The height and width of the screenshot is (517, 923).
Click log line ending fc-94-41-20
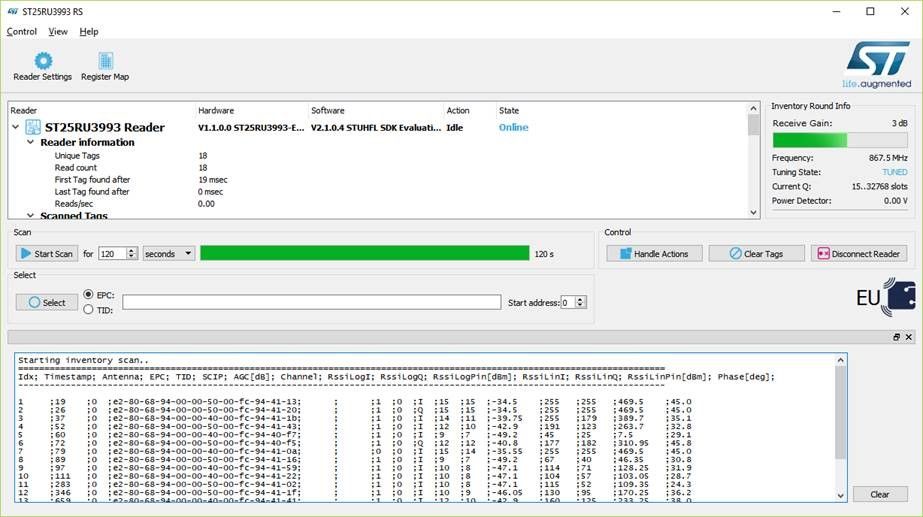[355, 410]
